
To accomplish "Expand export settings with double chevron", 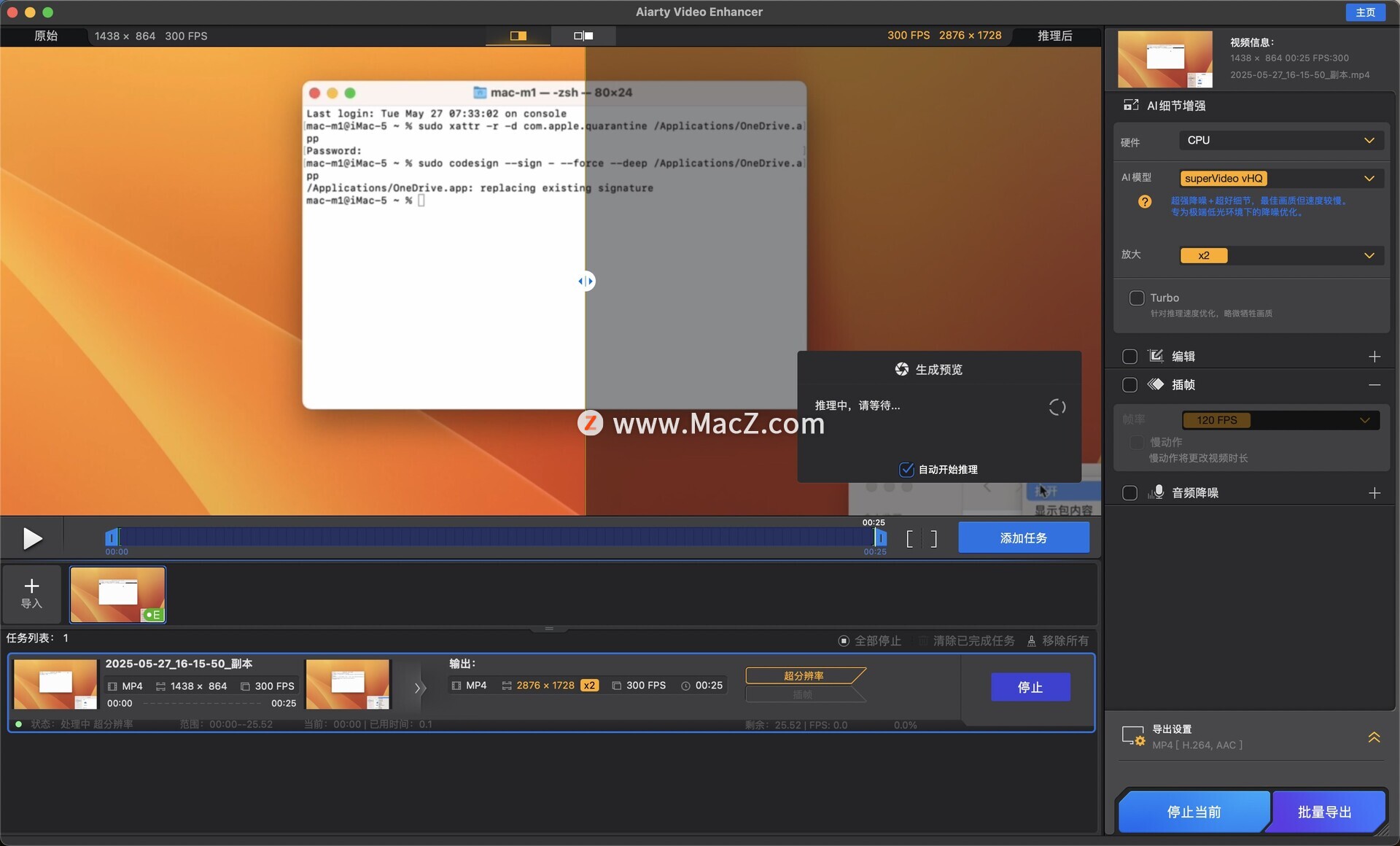I will tap(1374, 737).
